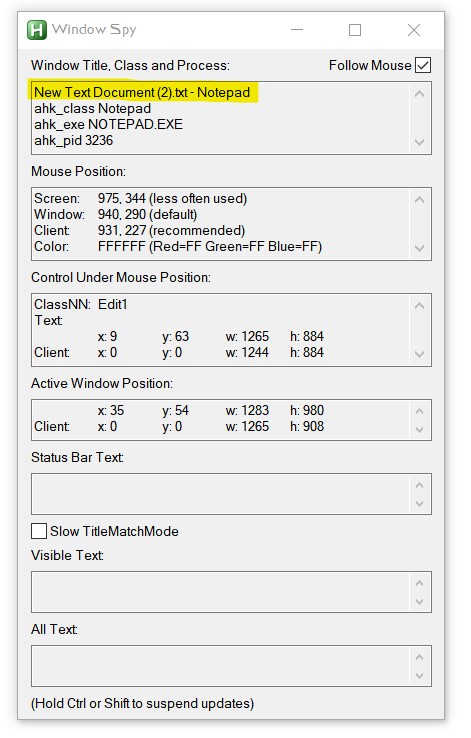Uncheck the Follow Mouse checkbox
This screenshot has width=471, height=738.
[423, 65]
